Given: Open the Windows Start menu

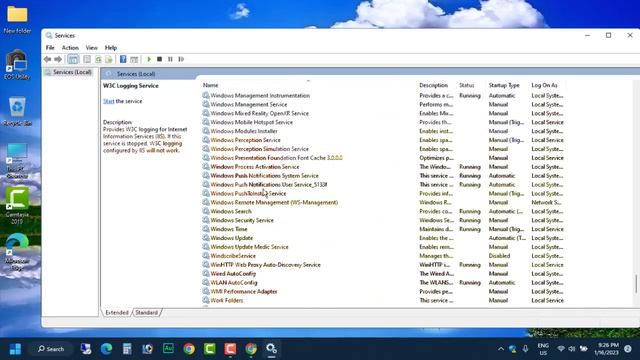Looking at the screenshot, I should [16, 349].
